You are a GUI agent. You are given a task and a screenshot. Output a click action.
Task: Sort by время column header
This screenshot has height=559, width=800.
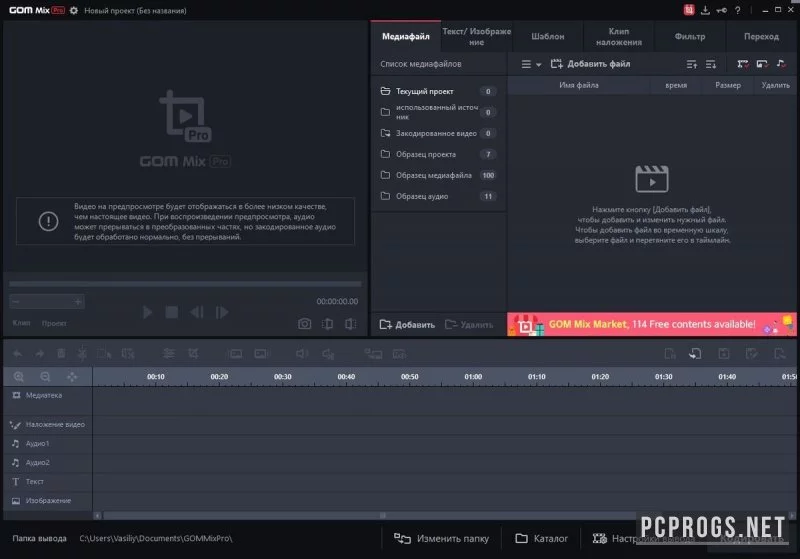676,85
